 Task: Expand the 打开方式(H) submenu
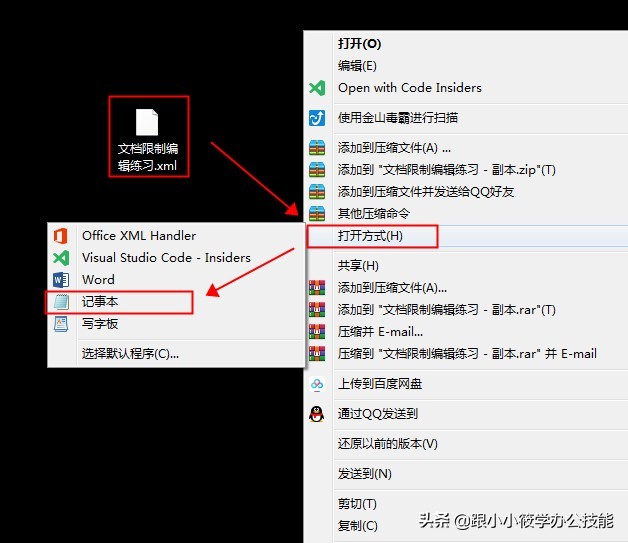[x=371, y=236]
